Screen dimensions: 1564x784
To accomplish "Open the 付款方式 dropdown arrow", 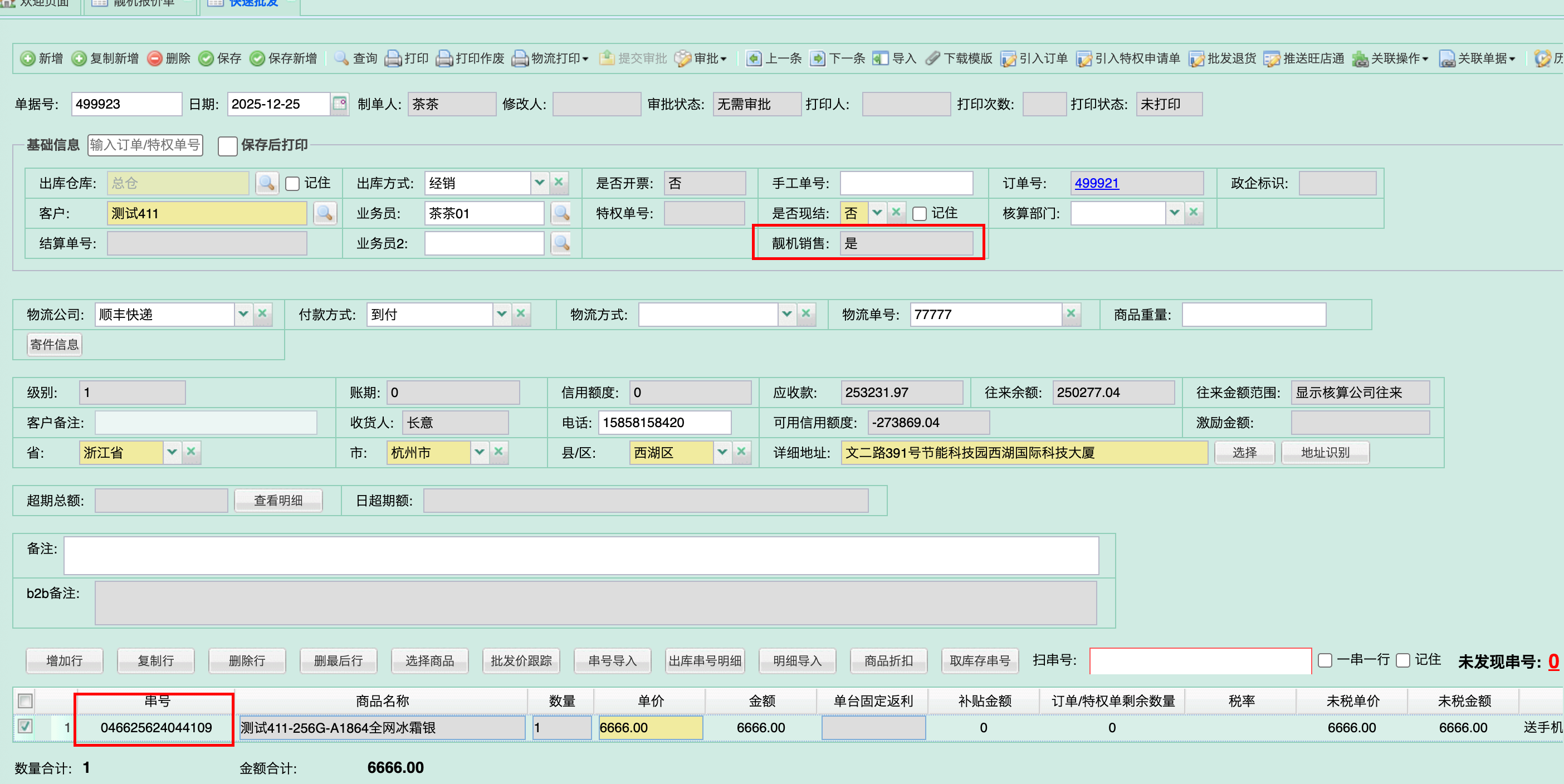I will (501, 313).
